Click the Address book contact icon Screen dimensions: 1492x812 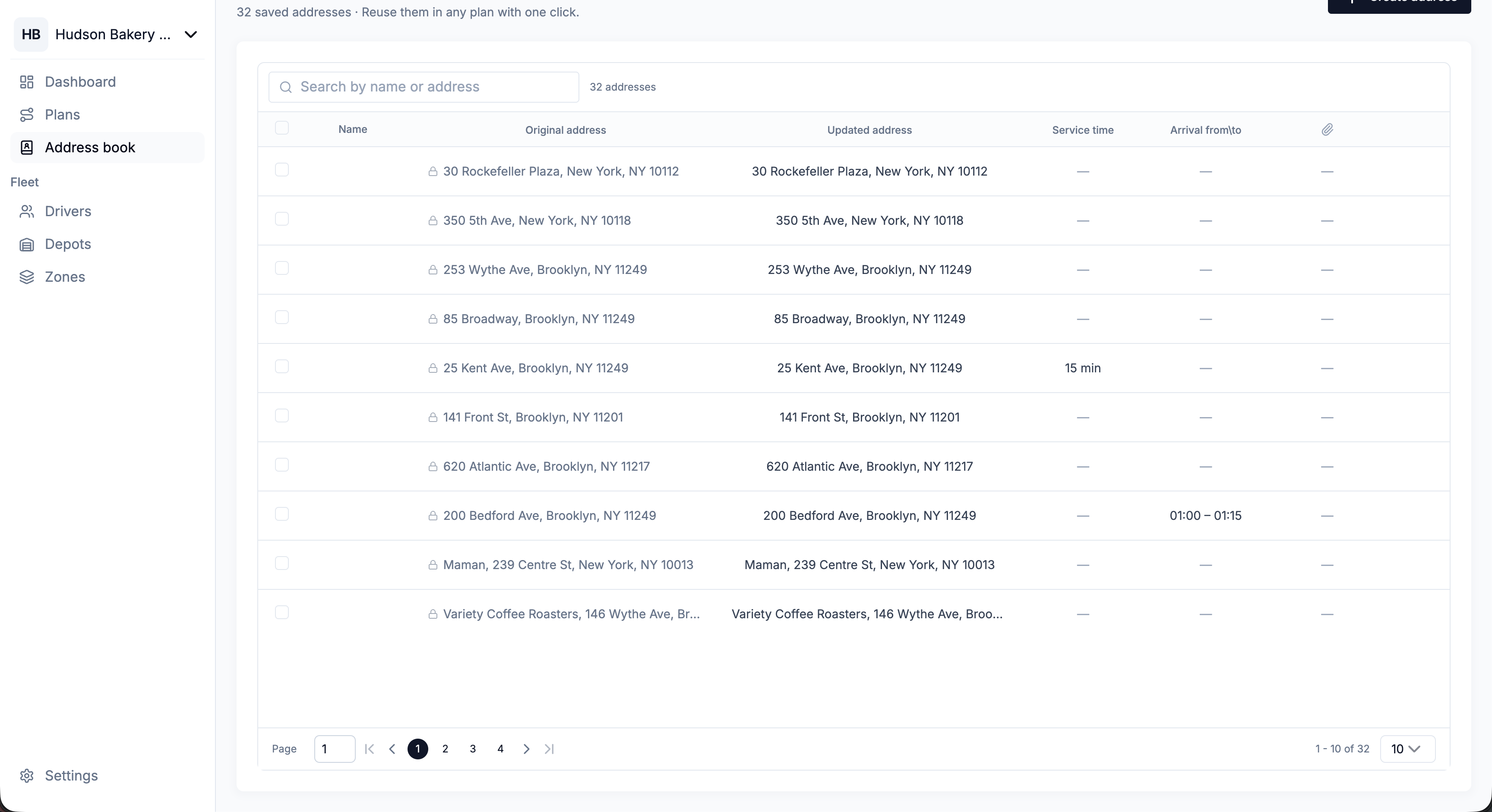pyautogui.click(x=27, y=148)
